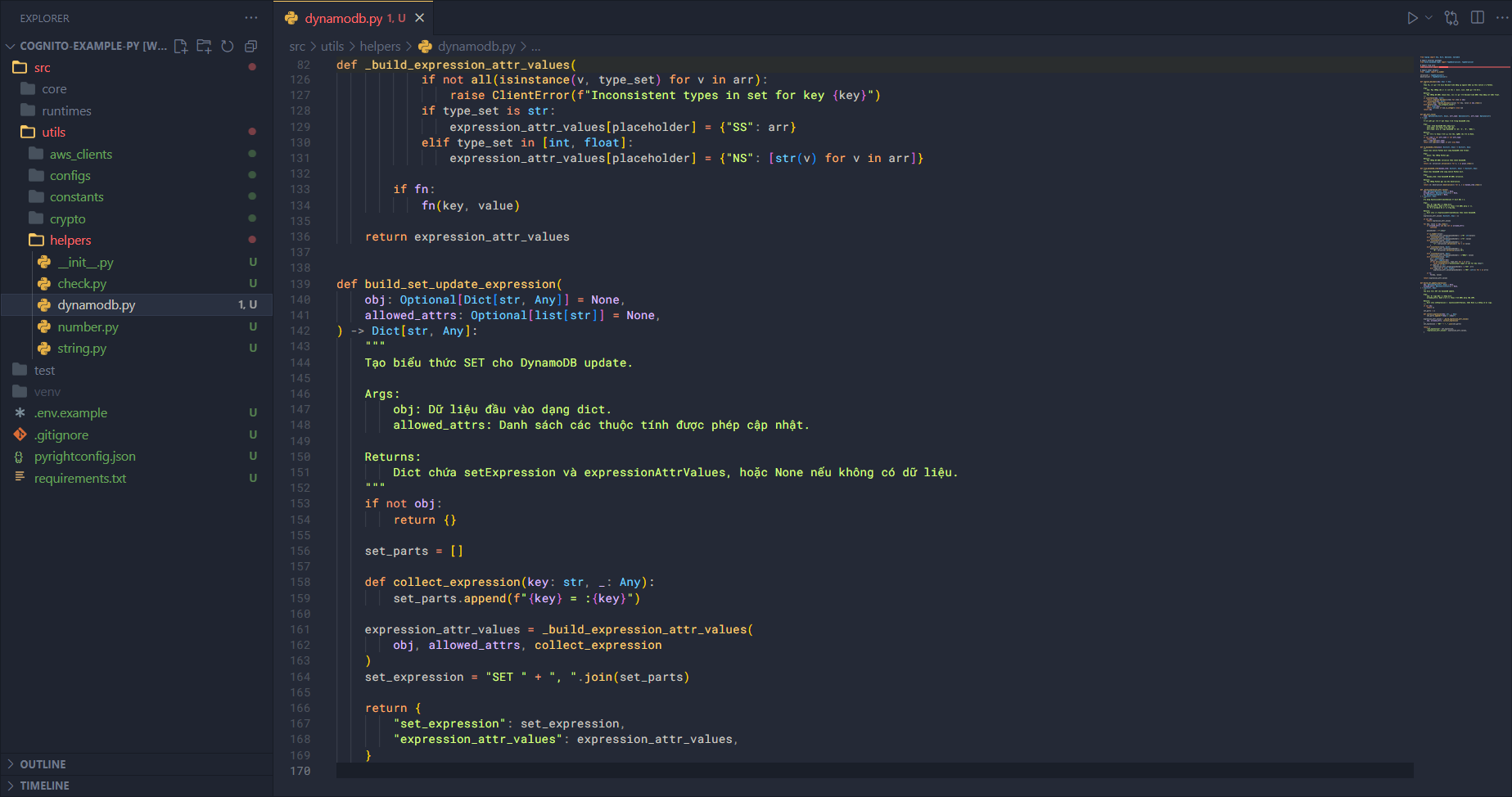Image resolution: width=1512 pixels, height=797 pixels.
Task: Collapse all folders in Explorer
Action: pyautogui.click(x=251, y=47)
